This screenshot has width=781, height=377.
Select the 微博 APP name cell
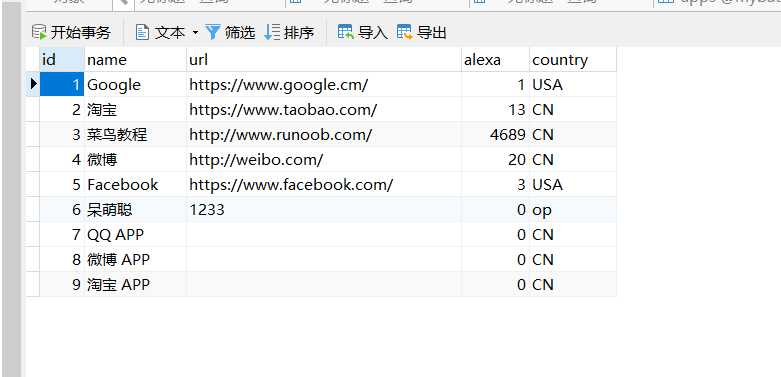point(135,259)
